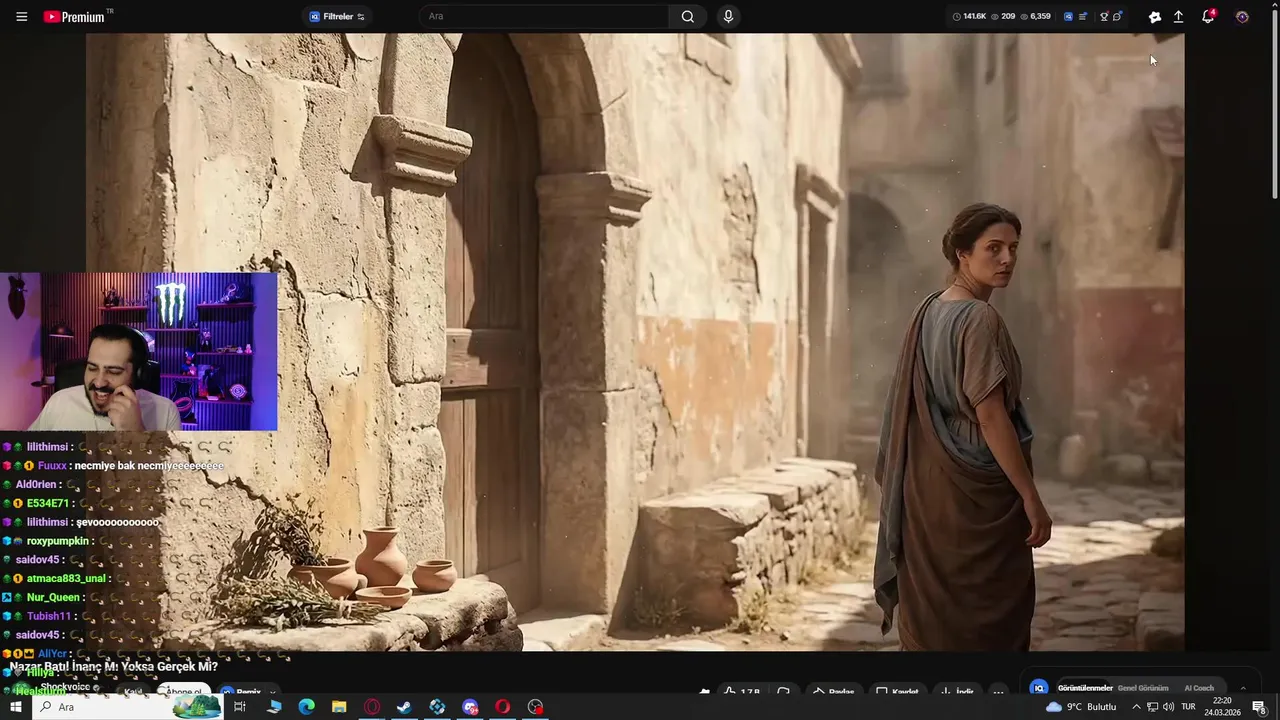Image resolution: width=1280 pixels, height=720 pixels.
Task: Open the Filtreler filter dropdown
Action: click(x=337, y=16)
